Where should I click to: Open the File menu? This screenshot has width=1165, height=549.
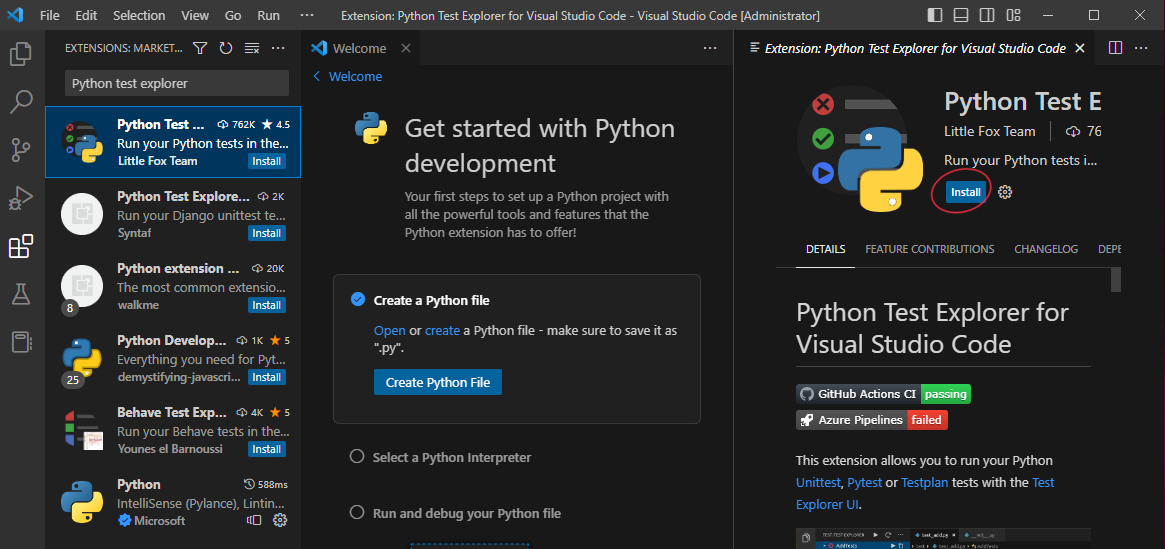(x=49, y=15)
